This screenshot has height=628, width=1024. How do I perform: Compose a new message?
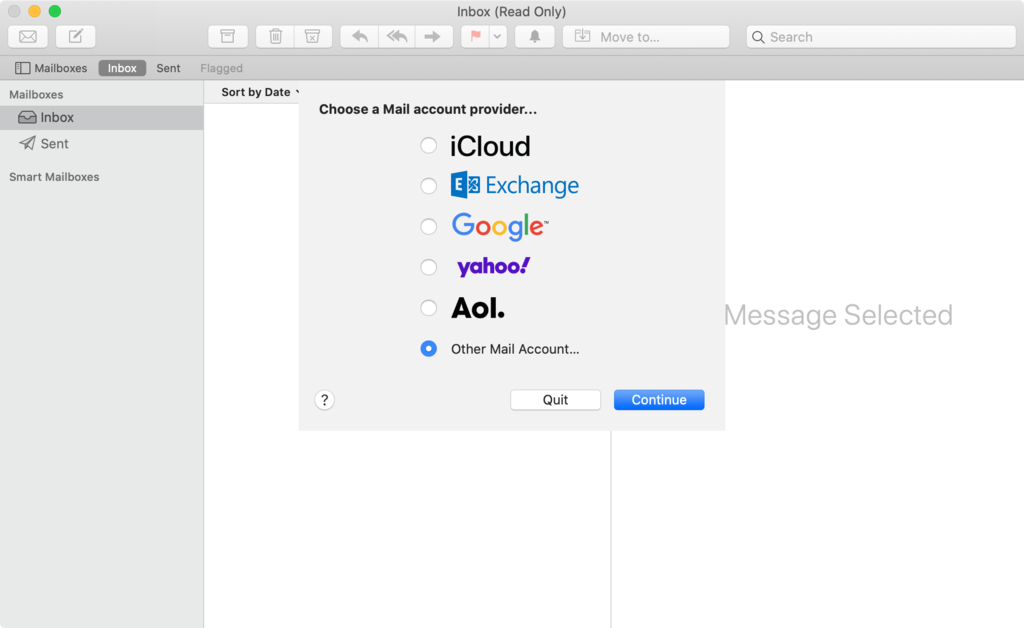[x=74, y=36]
